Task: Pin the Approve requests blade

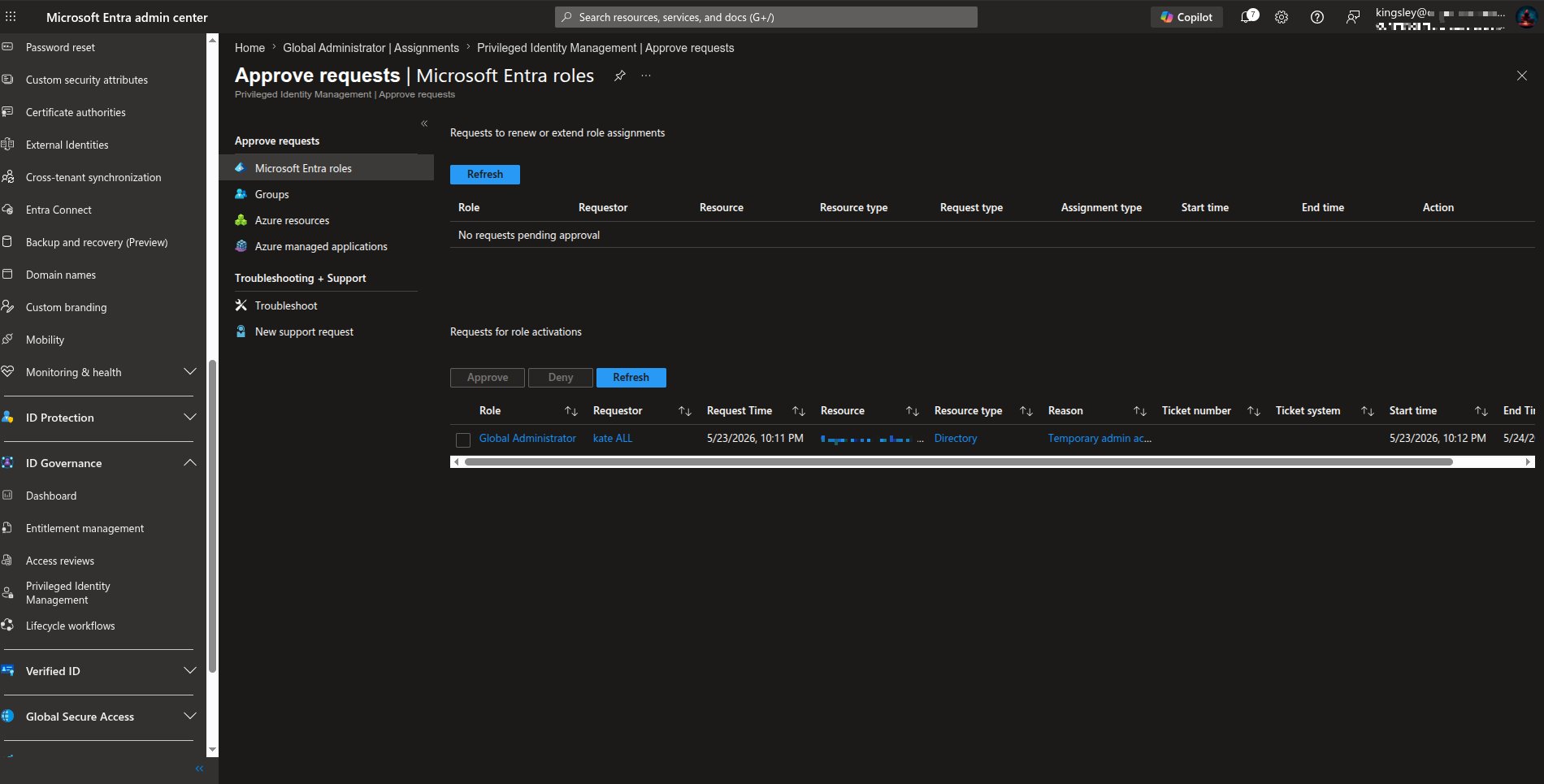Action: (x=619, y=76)
